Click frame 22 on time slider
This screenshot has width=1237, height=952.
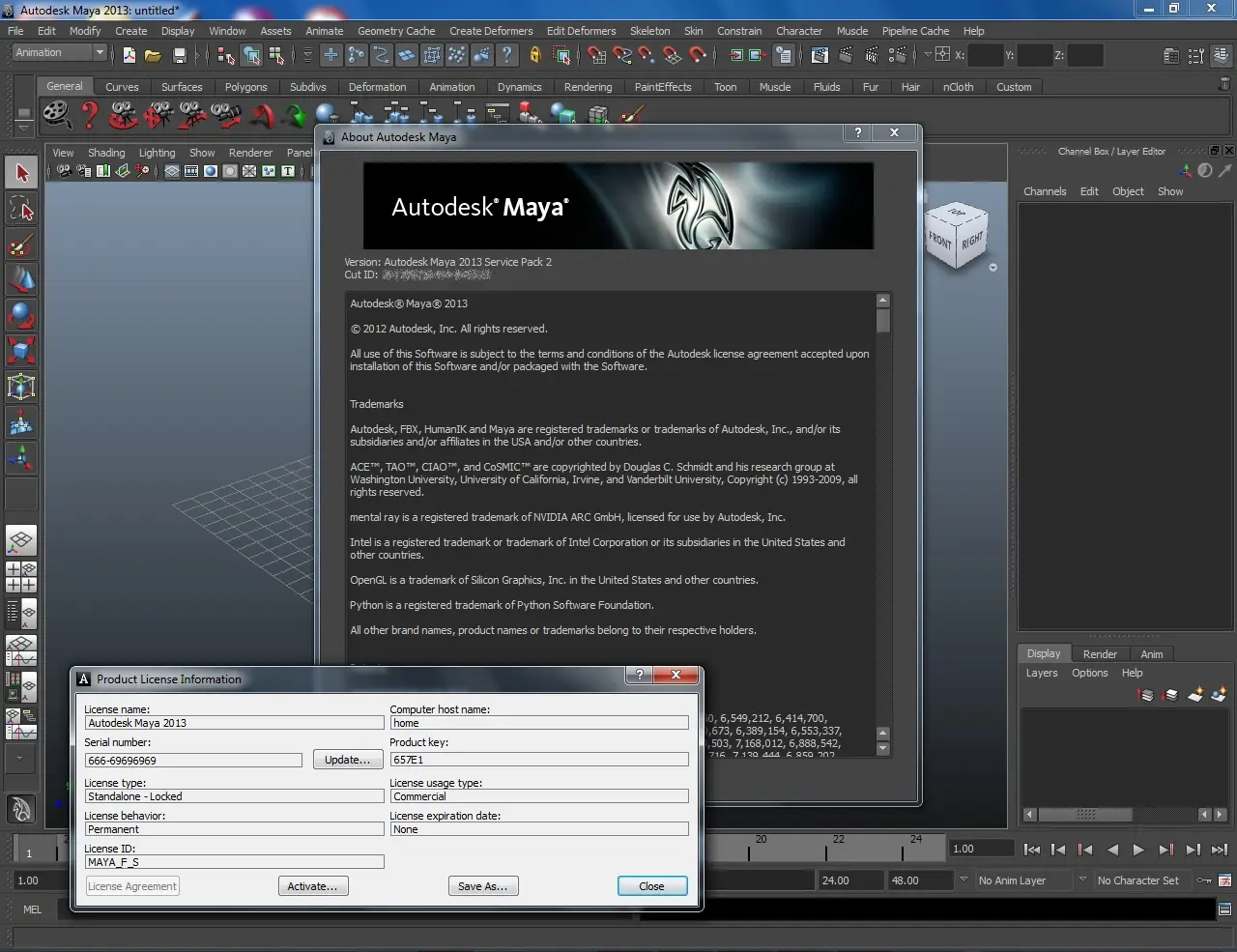(x=827, y=850)
